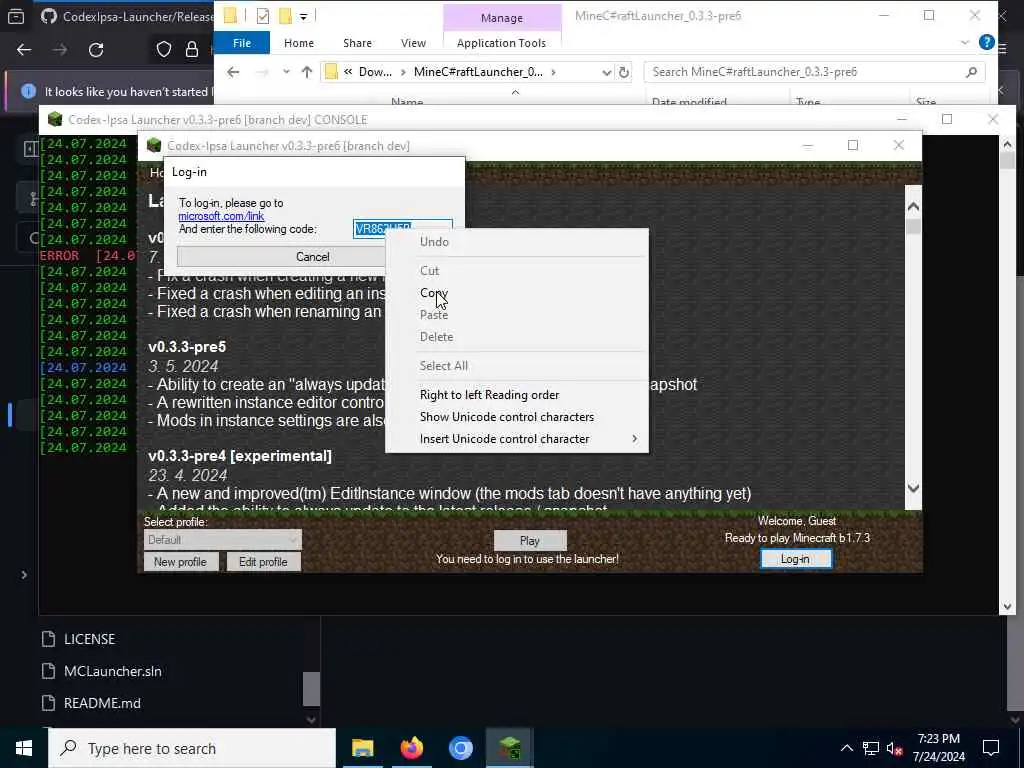Image resolution: width=1024 pixels, height=768 pixels.
Task: Select Copy in the context menu
Action: [434, 293]
